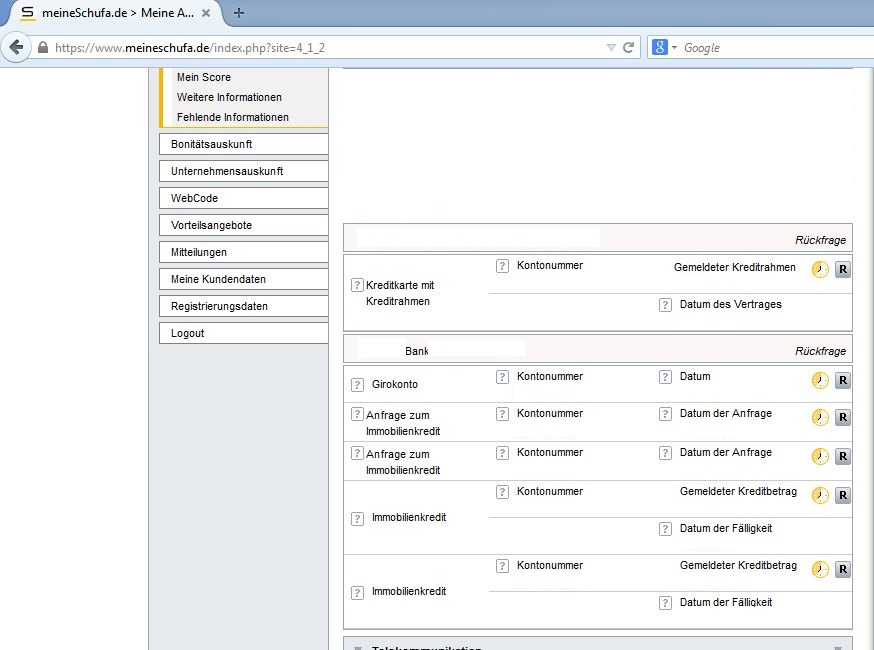874x650 pixels.
Task: Open new browser tab with plus button
Action: 239,13
